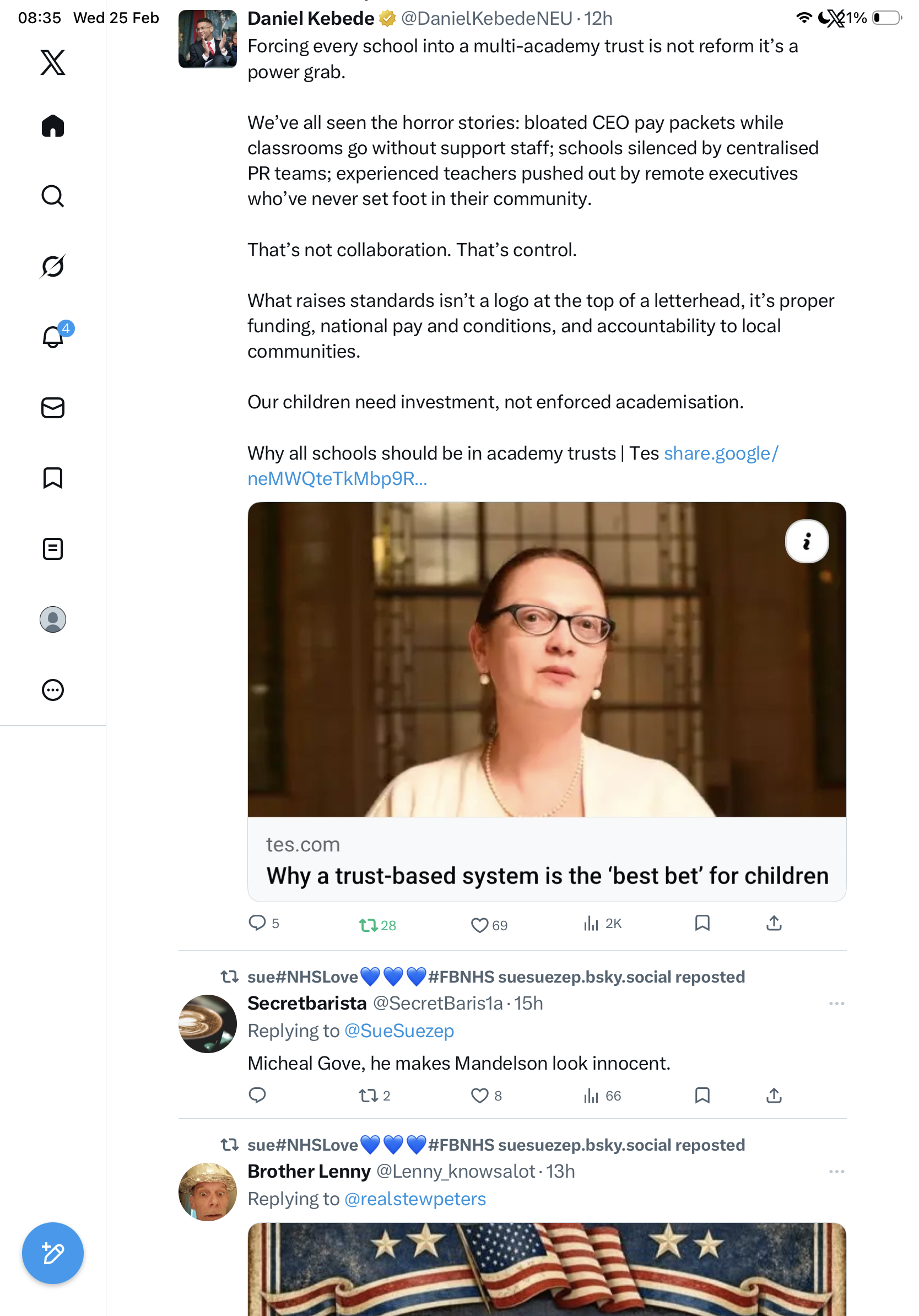Click the compose new post button
Viewport: 919px width, 1316px height.
pyautogui.click(x=53, y=1253)
